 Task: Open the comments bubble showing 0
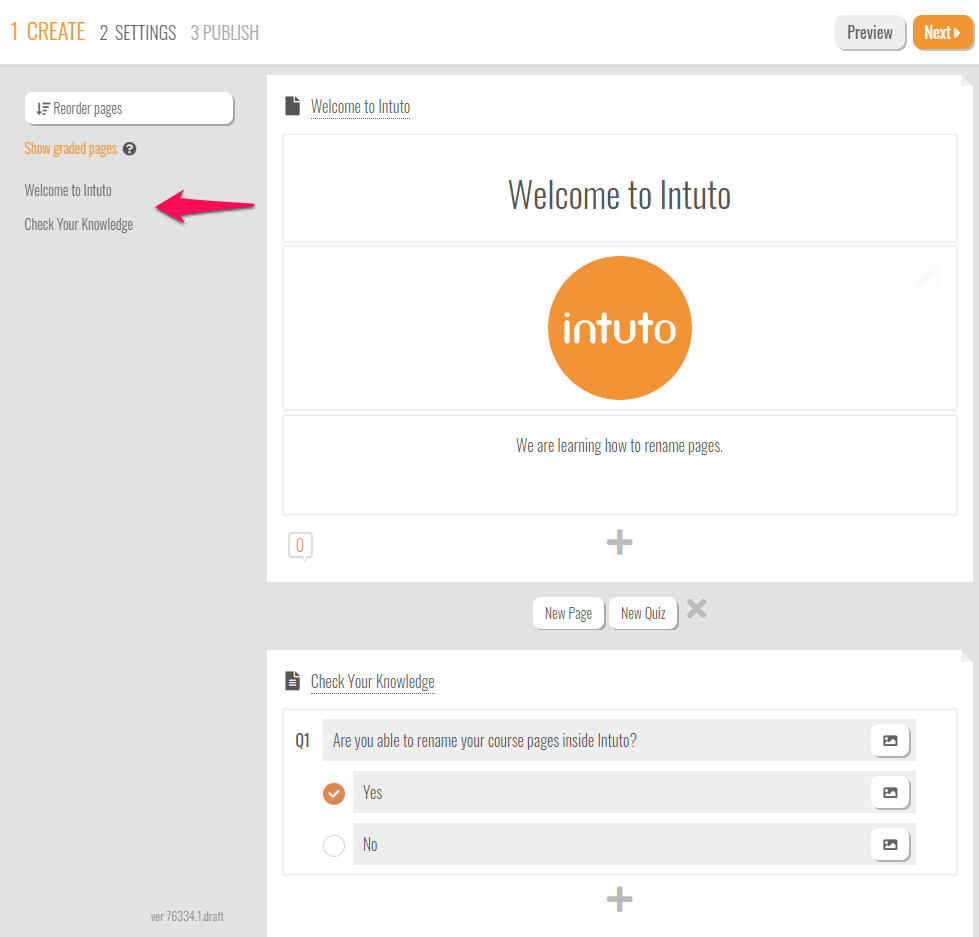coord(300,546)
